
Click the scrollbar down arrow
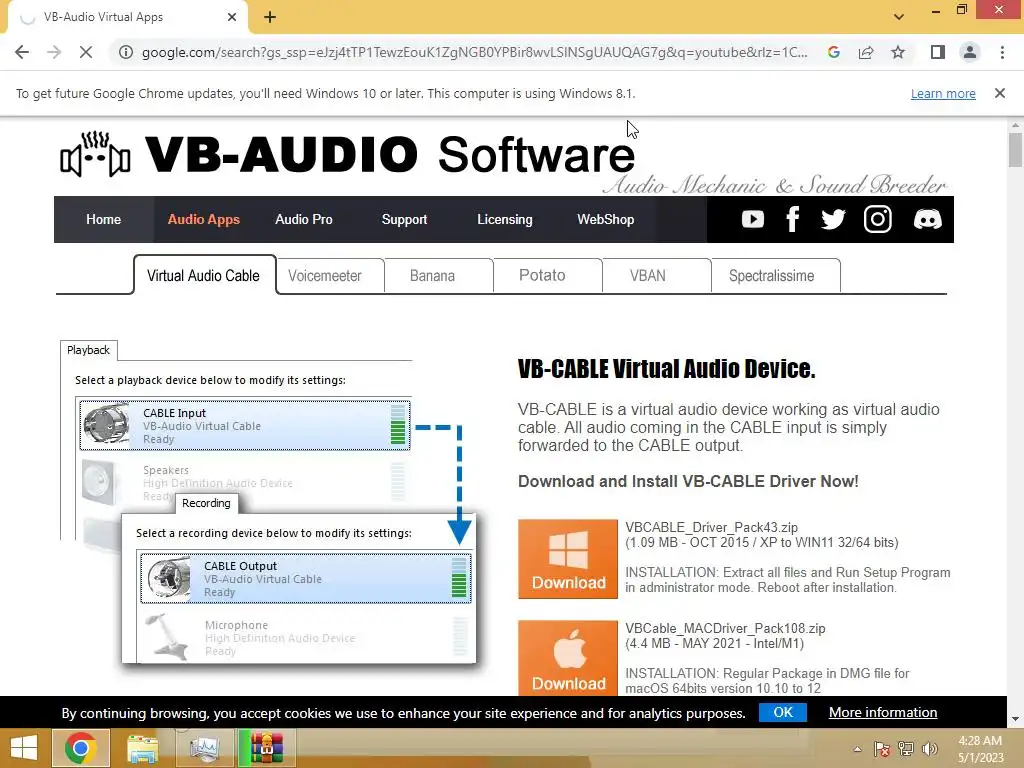(1016, 719)
